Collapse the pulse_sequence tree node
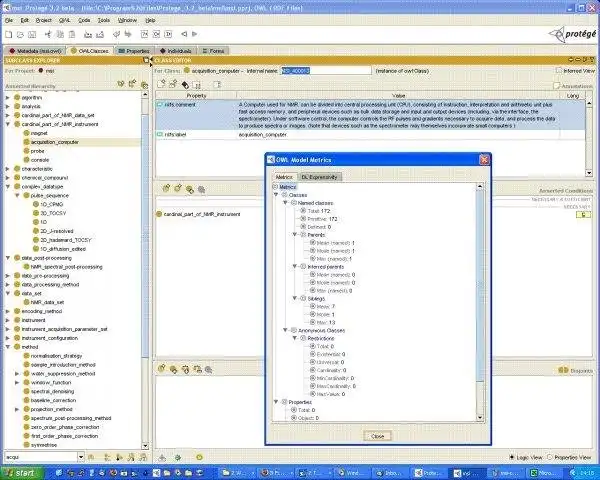The width and height of the screenshot is (600, 480). pos(17,195)
